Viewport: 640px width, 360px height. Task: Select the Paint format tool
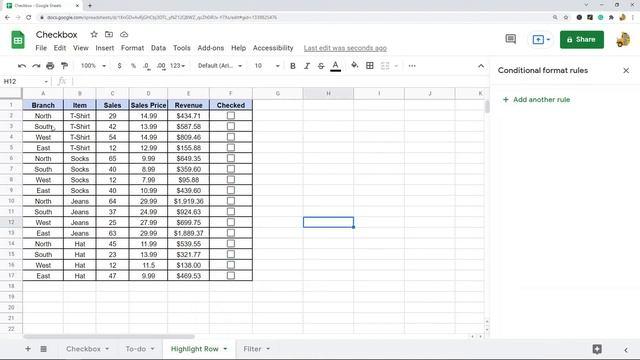click(x=64, y=66)
